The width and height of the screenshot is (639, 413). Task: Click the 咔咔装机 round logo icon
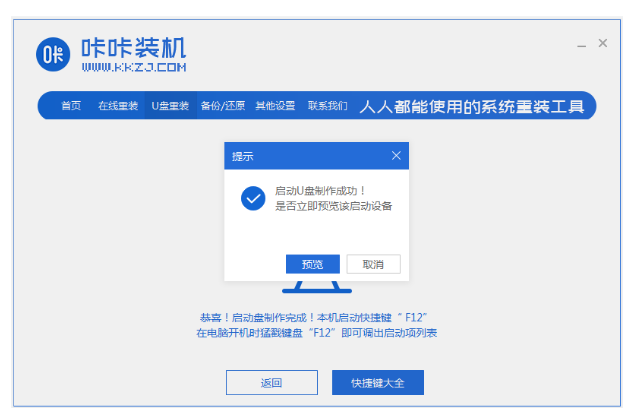53,54
